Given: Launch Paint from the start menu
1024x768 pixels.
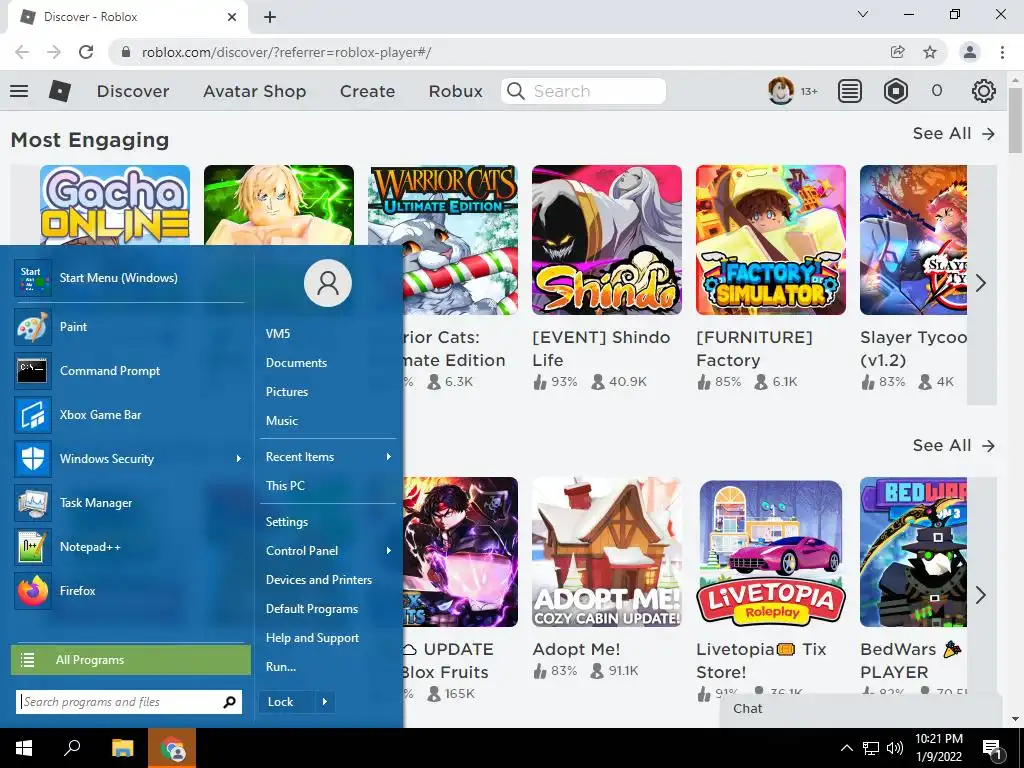Looking at the screenshot, I should (x=129, y=327).
